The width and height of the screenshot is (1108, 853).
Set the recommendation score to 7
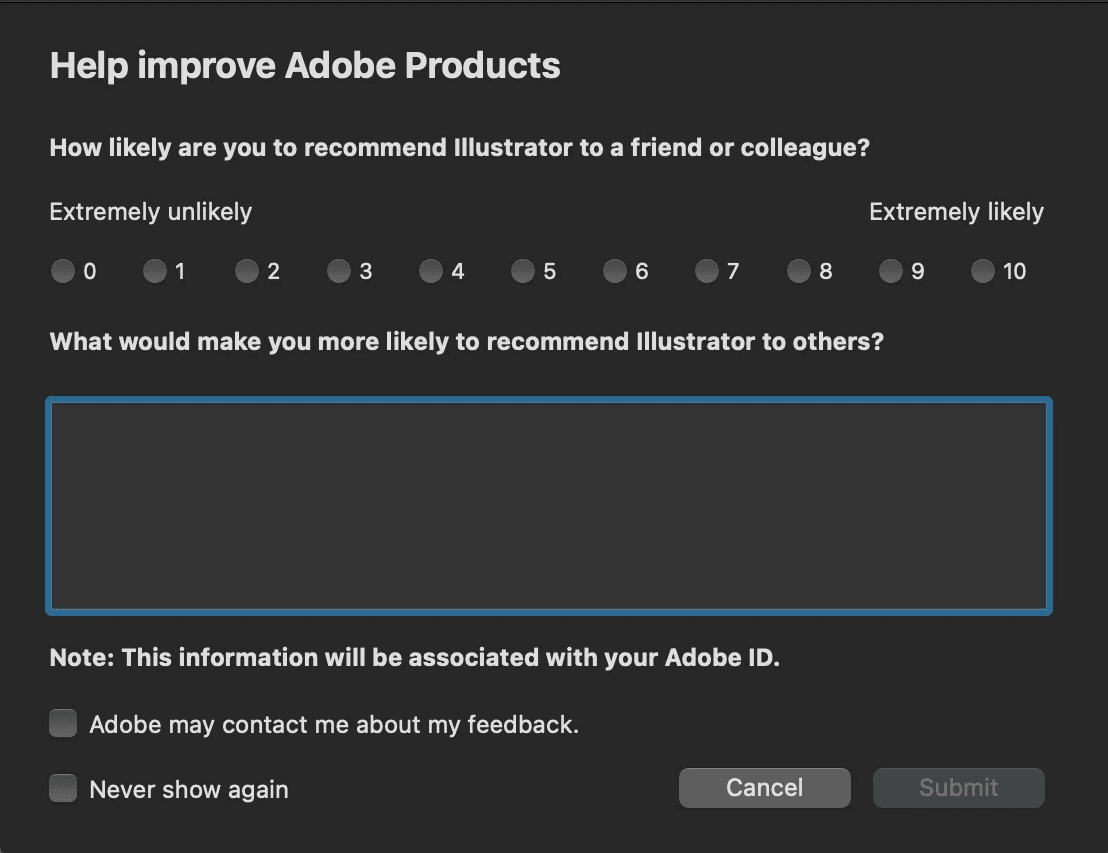coord(707,271)
